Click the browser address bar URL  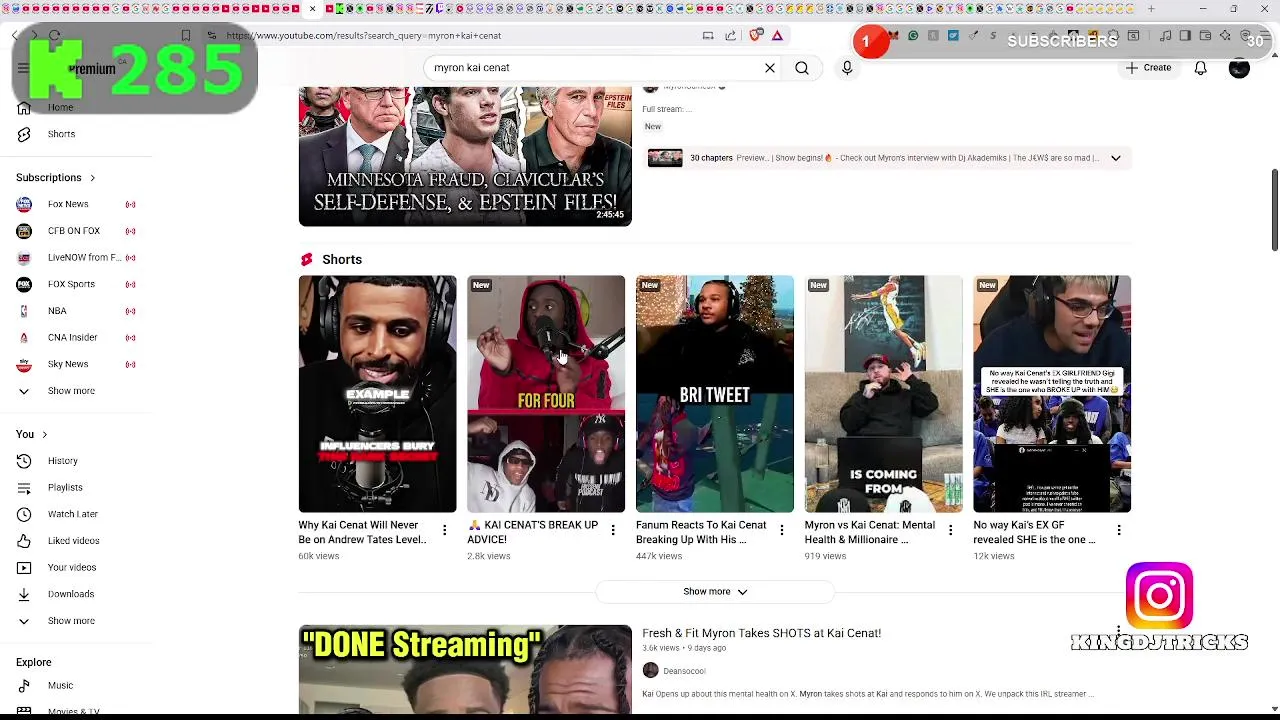(363, 36)
